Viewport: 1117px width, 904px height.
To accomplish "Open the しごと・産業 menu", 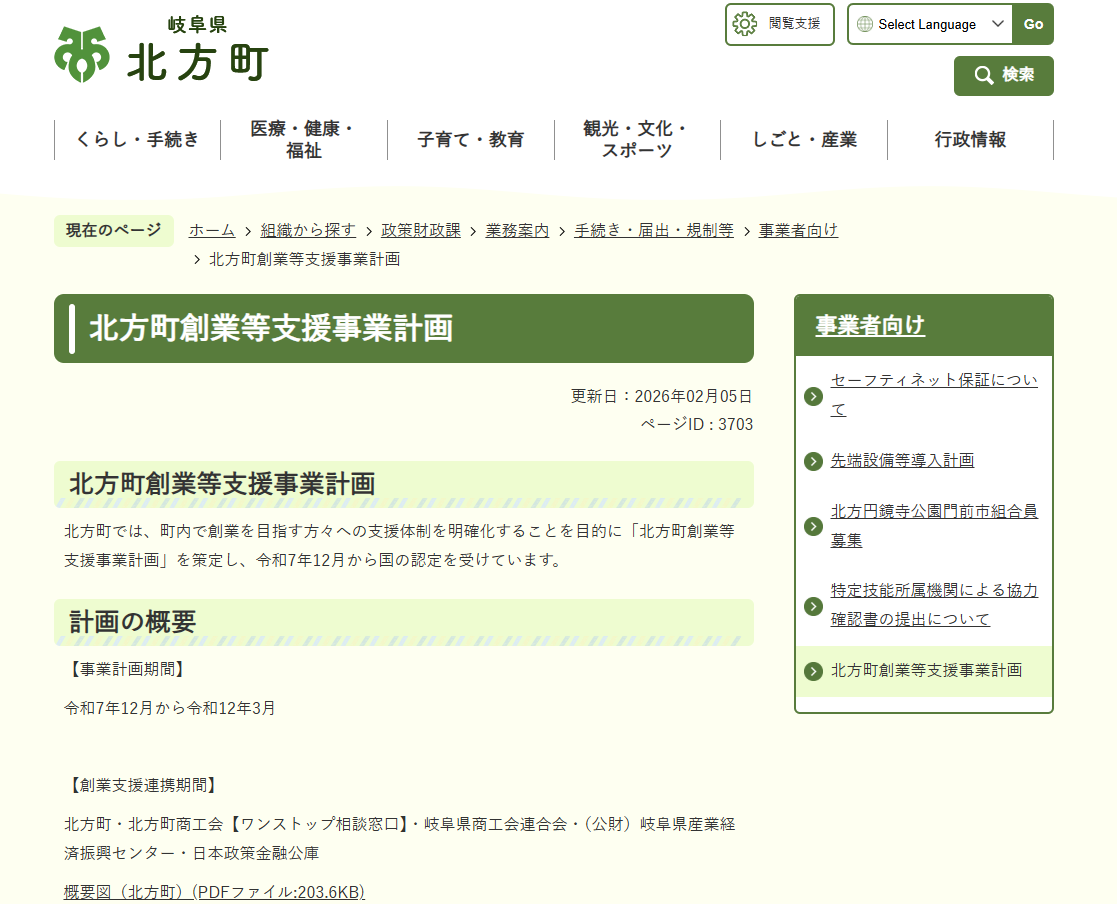I will click(x=804, y=140).
